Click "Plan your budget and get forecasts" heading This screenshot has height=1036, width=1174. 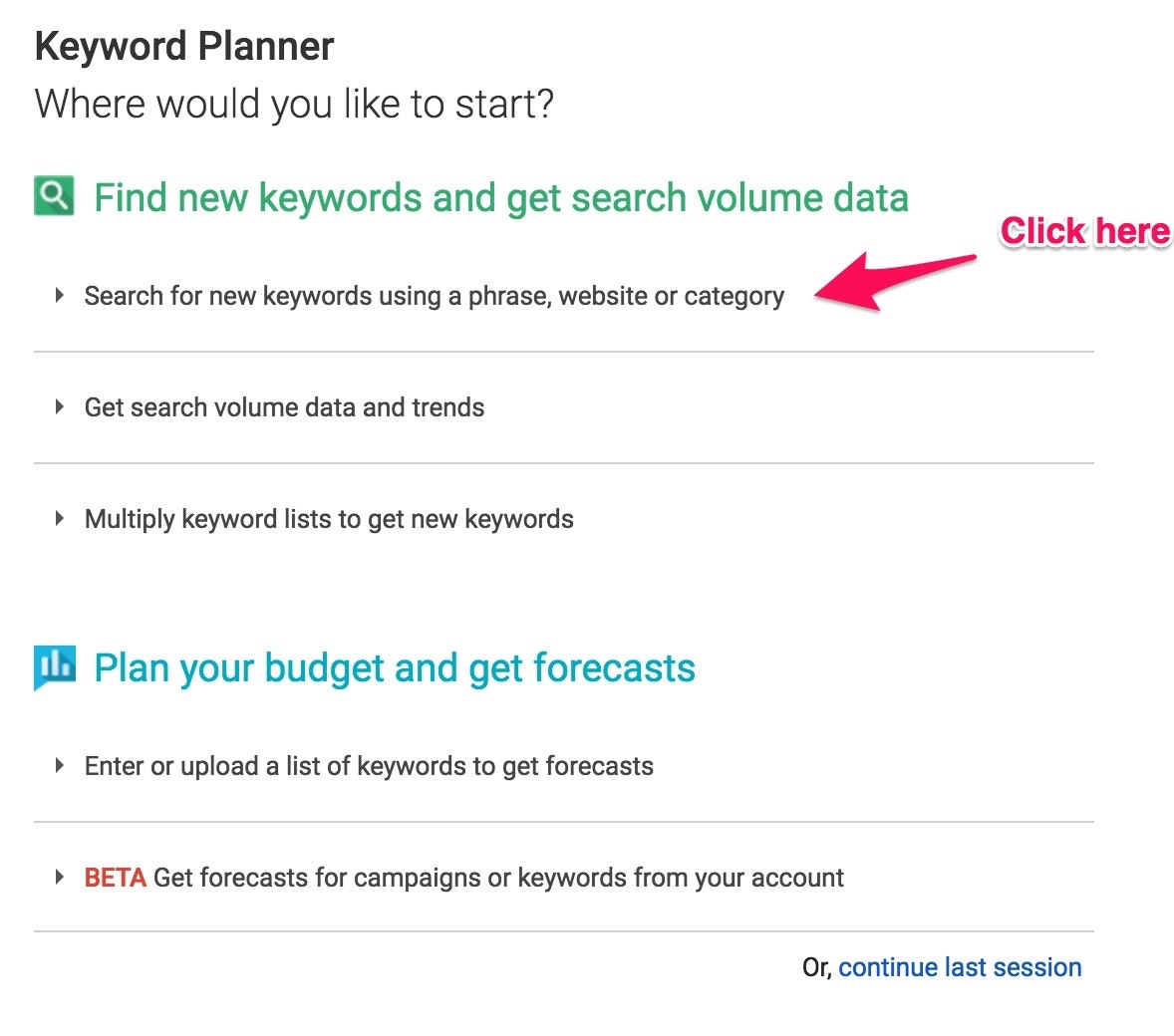click(394, 667)
